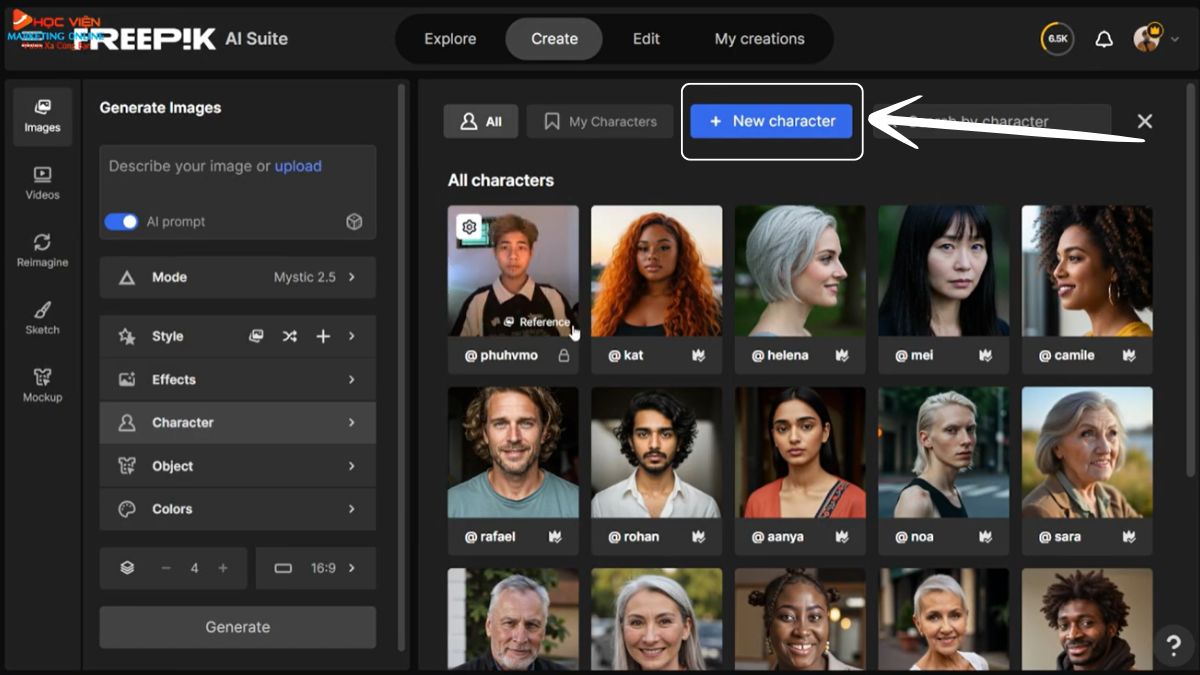Increase the image count with plus
1200x675 pixels.
[x=223, y=568]
